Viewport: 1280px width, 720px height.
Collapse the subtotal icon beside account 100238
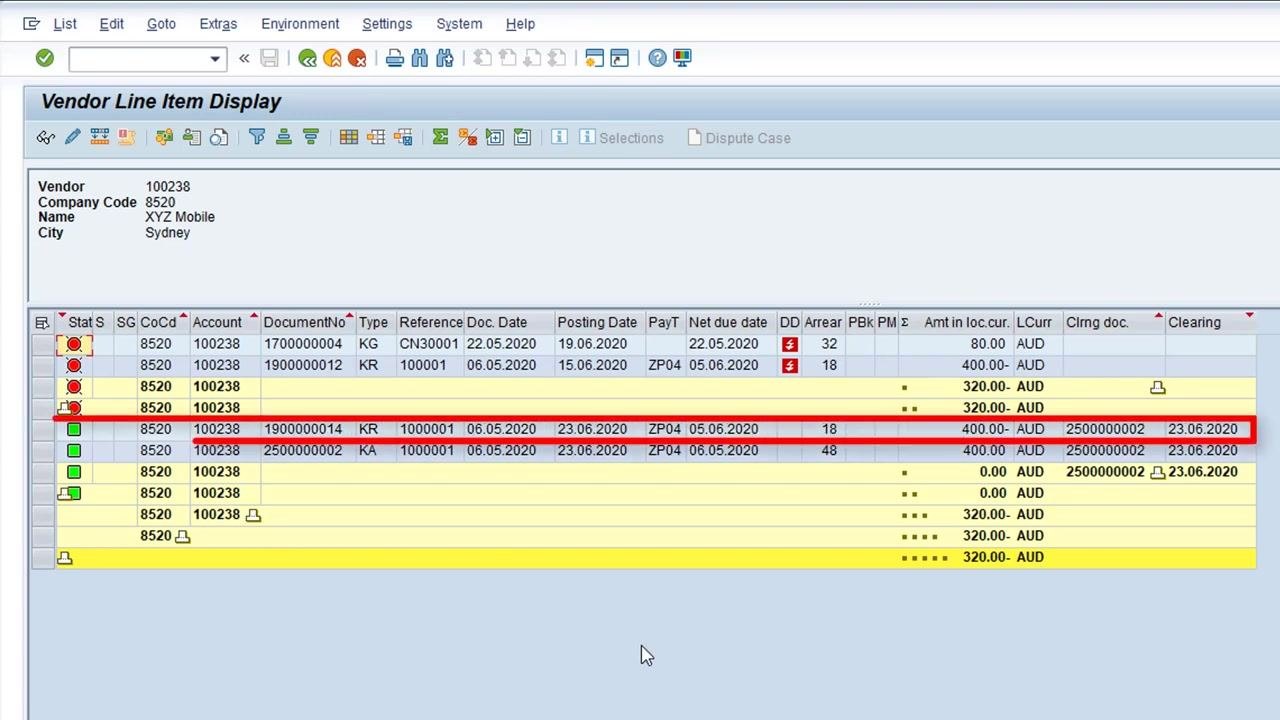coord(253,515)
